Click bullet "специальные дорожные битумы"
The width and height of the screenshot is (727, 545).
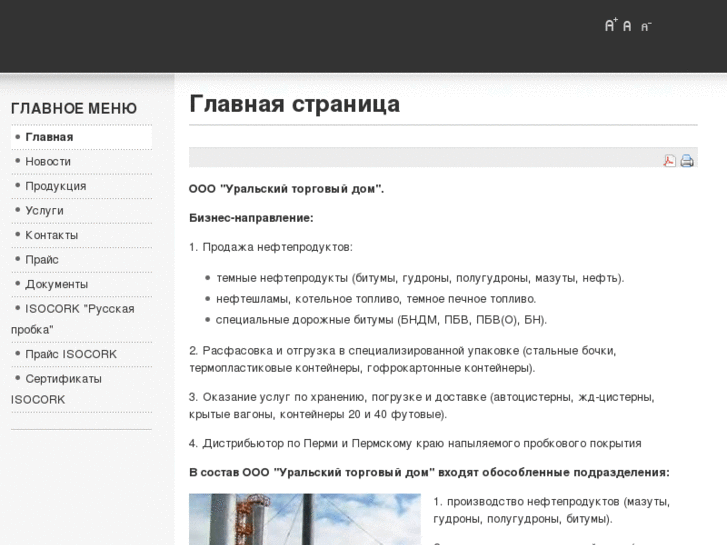click(381, 320)
